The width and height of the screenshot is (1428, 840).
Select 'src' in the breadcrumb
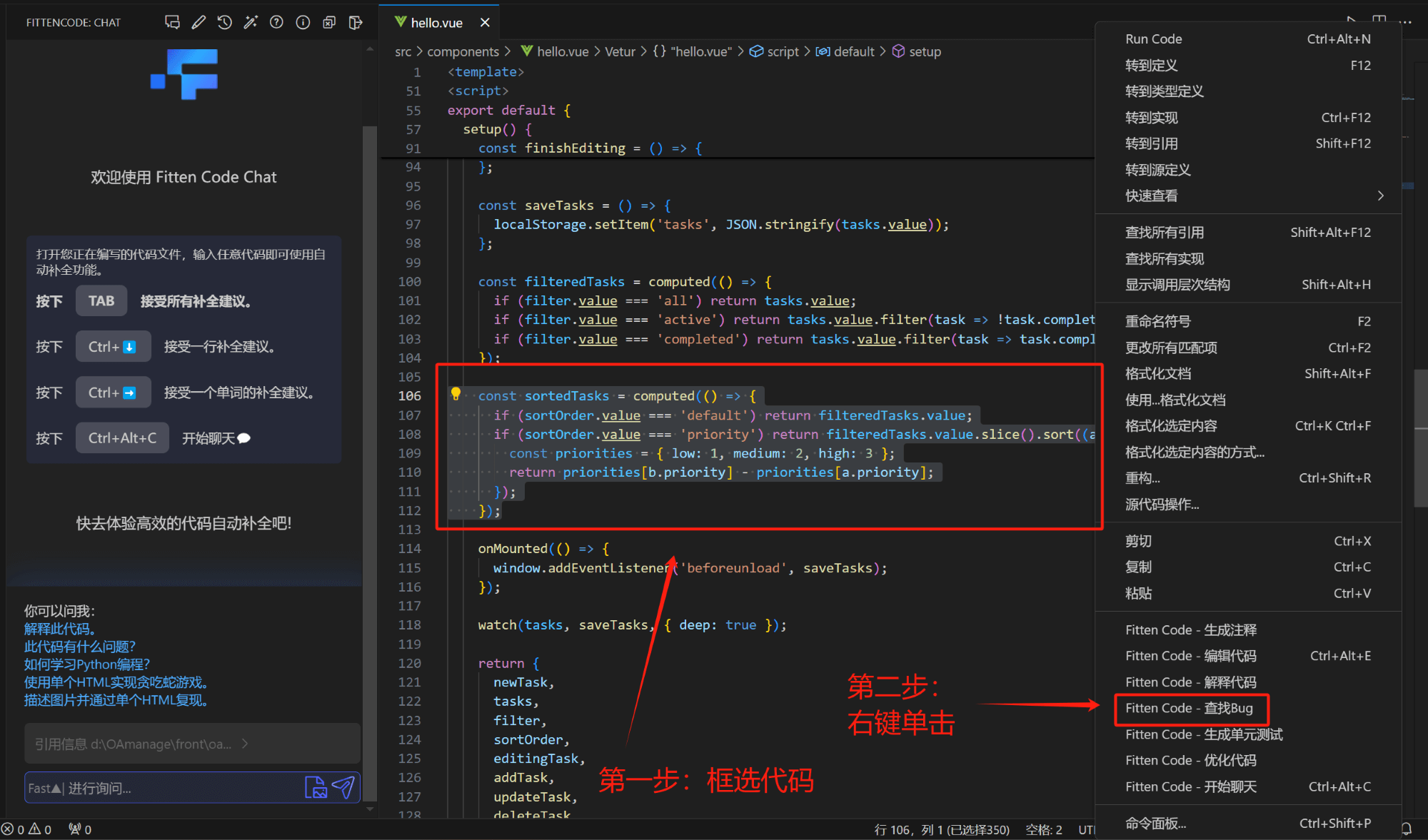point(403,51)
